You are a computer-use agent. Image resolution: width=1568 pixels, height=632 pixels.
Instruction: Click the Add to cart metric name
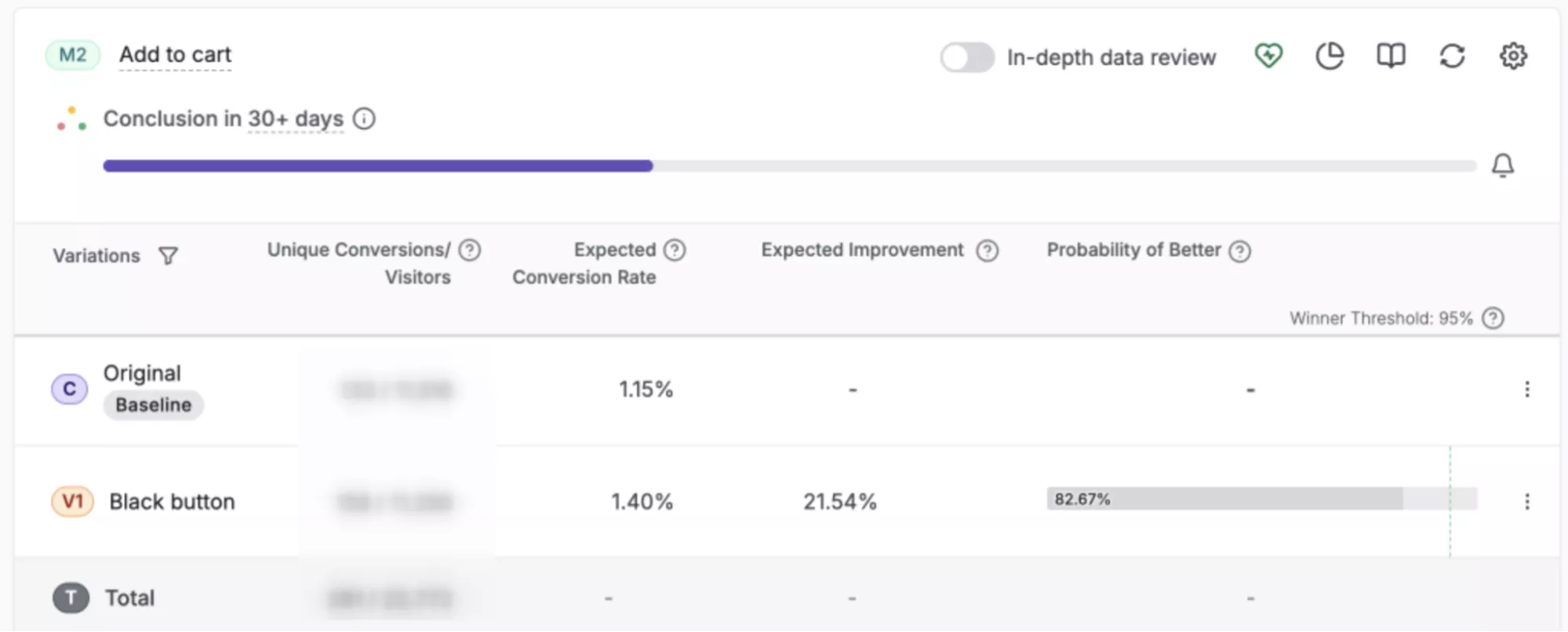(175, 55)
